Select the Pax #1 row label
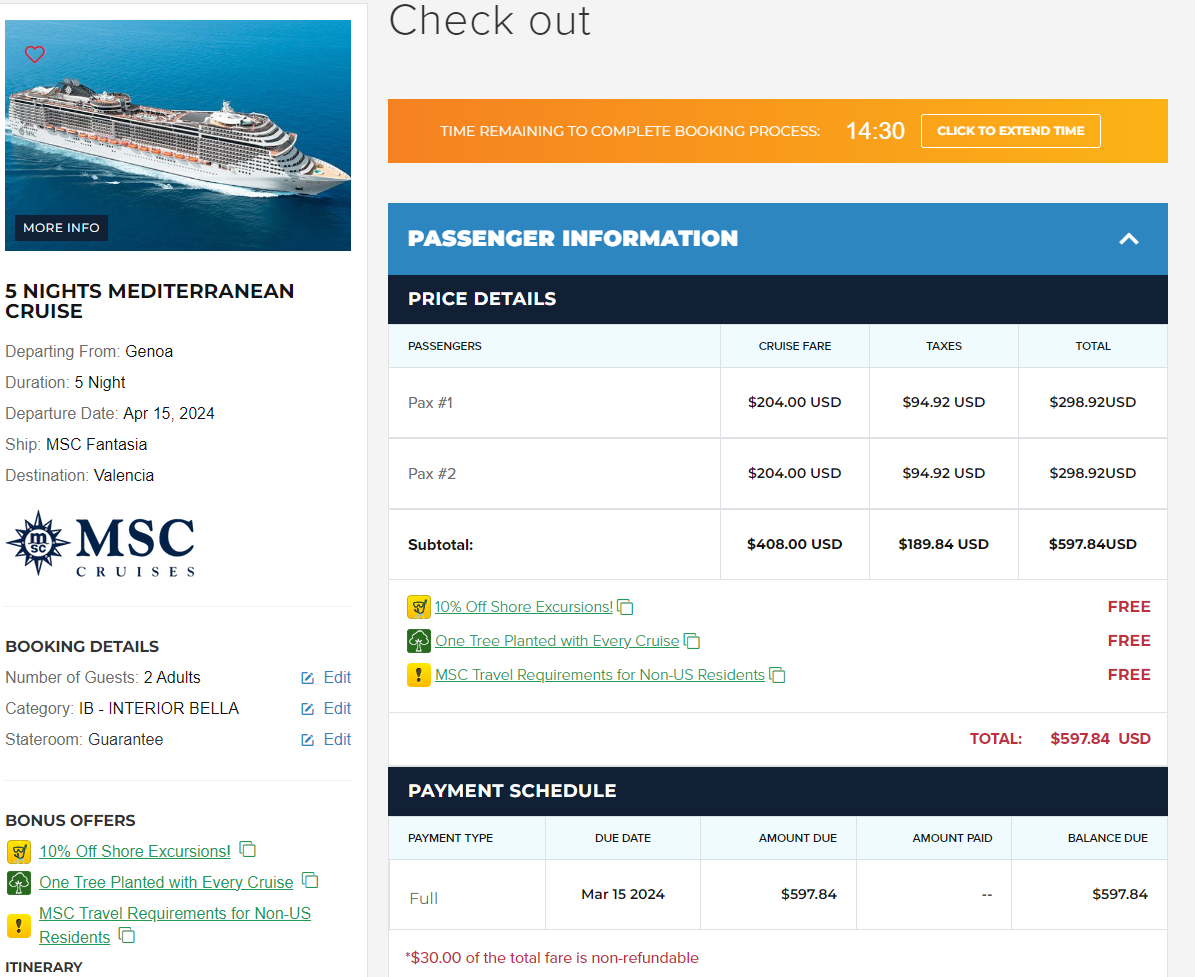This screenshot has width=1195, height=977. point(431,402)
